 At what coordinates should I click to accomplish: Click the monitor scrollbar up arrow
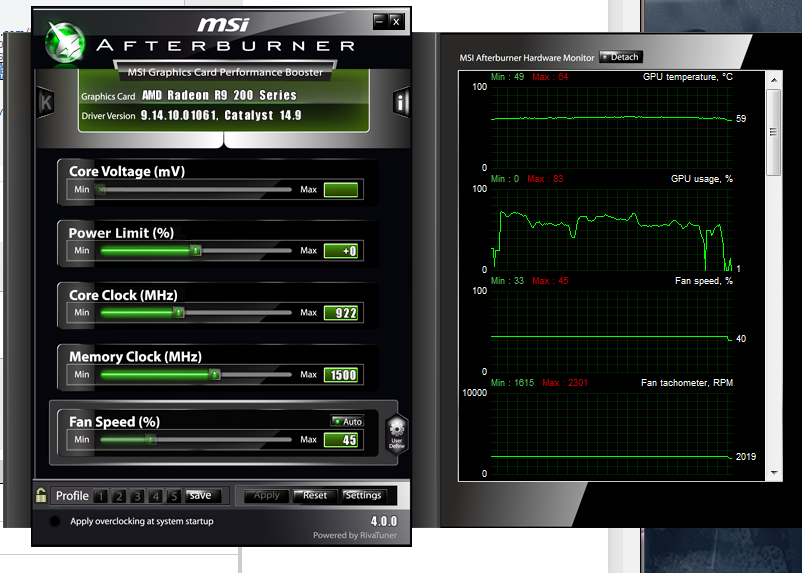coord(774,80)
